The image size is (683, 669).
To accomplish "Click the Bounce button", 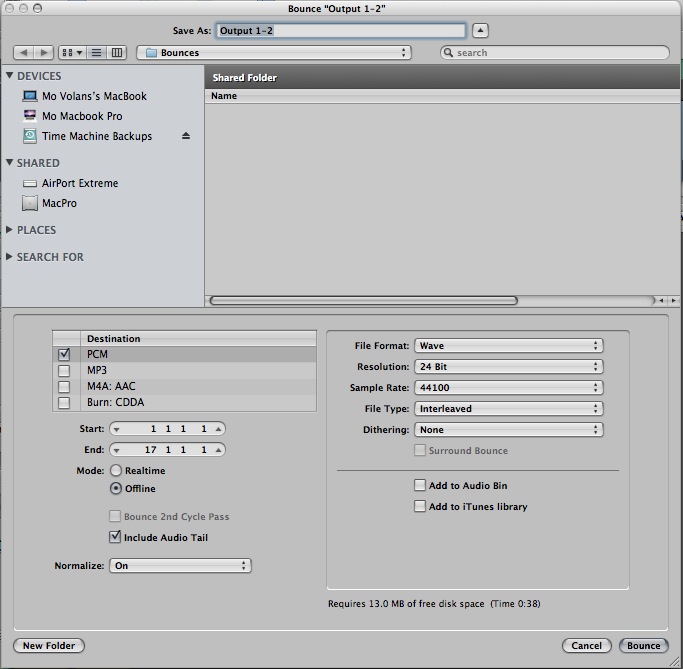I will tap(643, 646).
